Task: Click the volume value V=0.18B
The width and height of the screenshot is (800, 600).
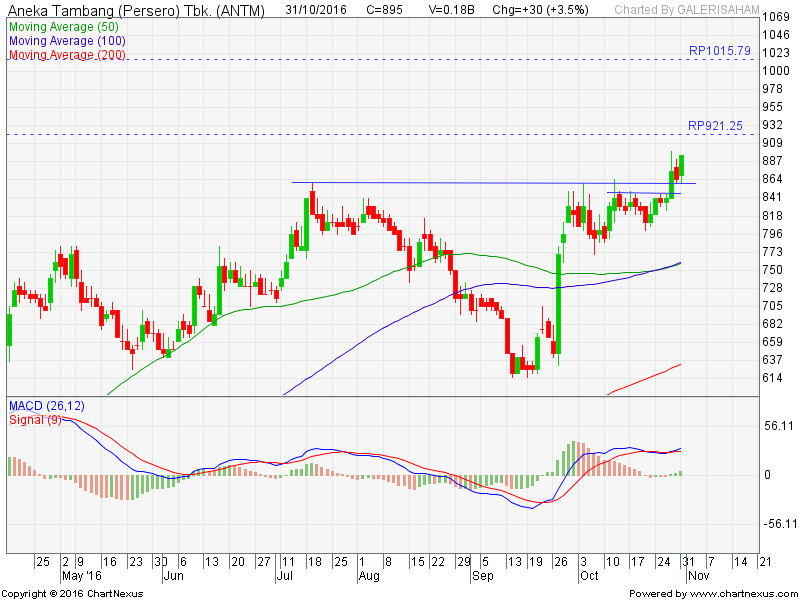Action: pyautogui.click(x=451, y=10)
